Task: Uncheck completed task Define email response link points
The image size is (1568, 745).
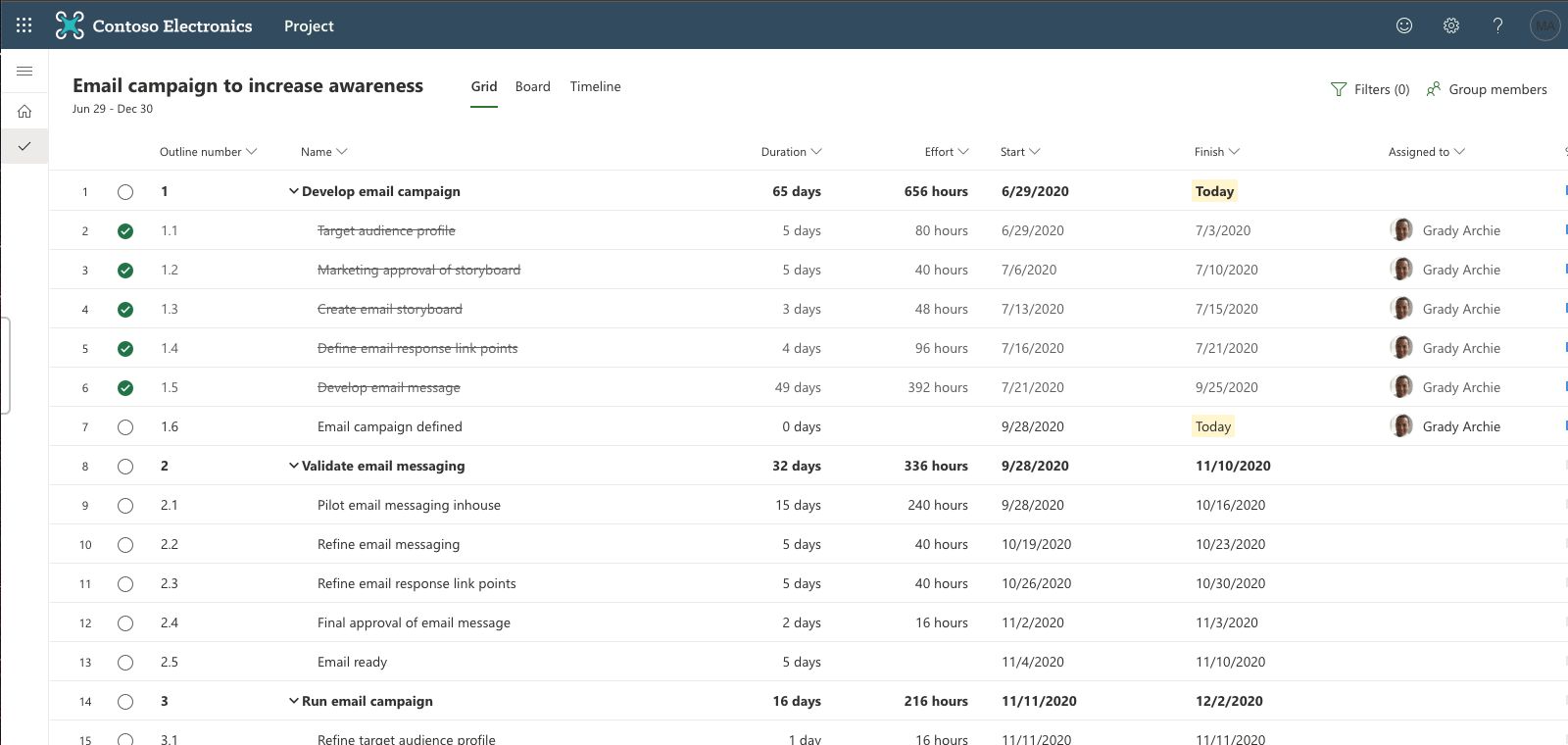Action: coord(125,349)
